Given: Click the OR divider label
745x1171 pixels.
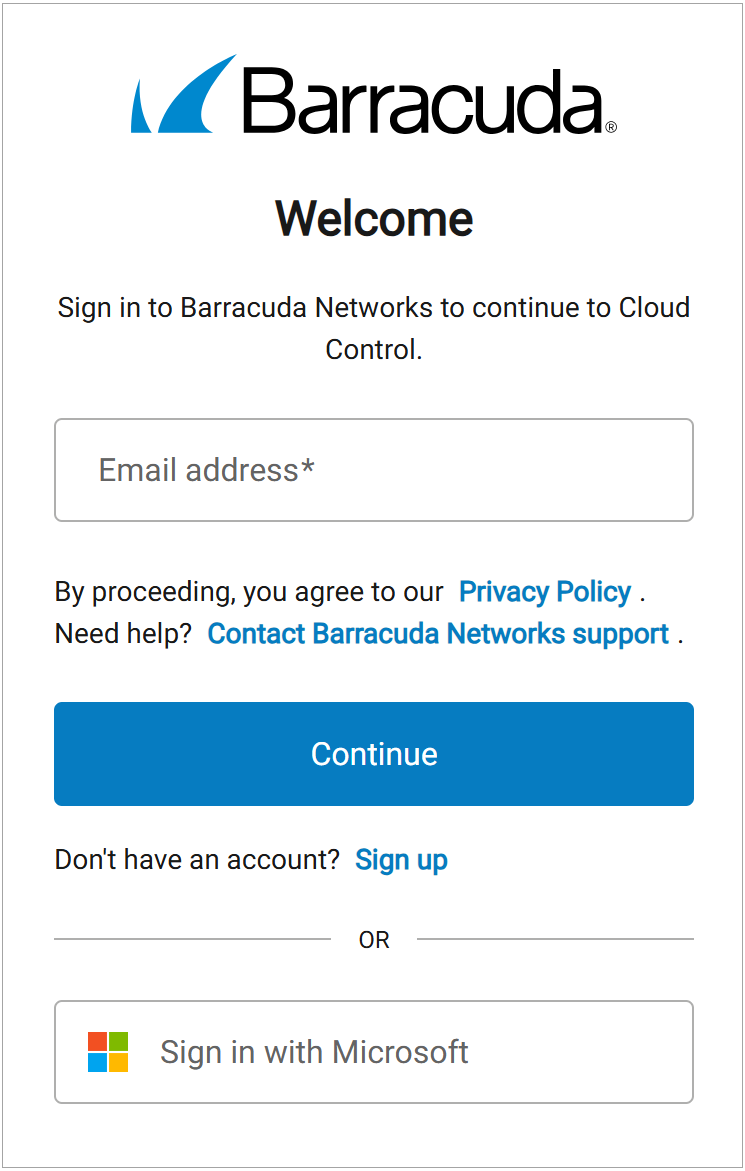Looking at the screenshot, I should (374, 939).
